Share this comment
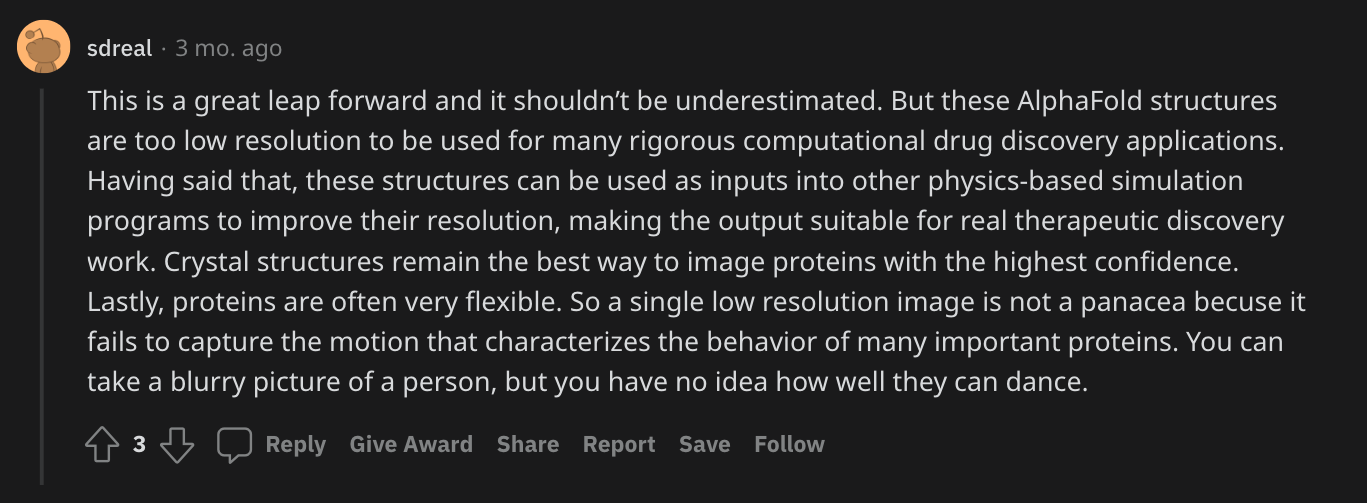 [528, 445]
